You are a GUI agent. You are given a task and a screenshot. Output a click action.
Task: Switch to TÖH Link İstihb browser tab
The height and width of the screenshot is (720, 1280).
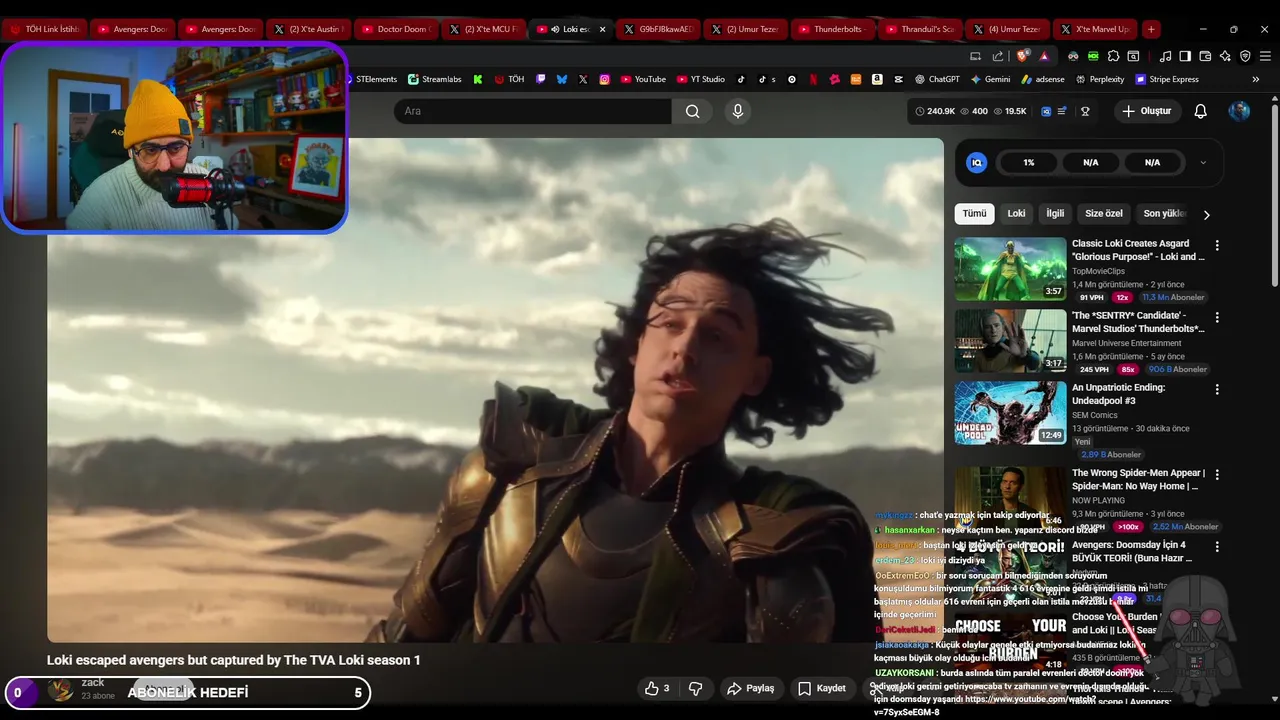[x=44, y=29]
